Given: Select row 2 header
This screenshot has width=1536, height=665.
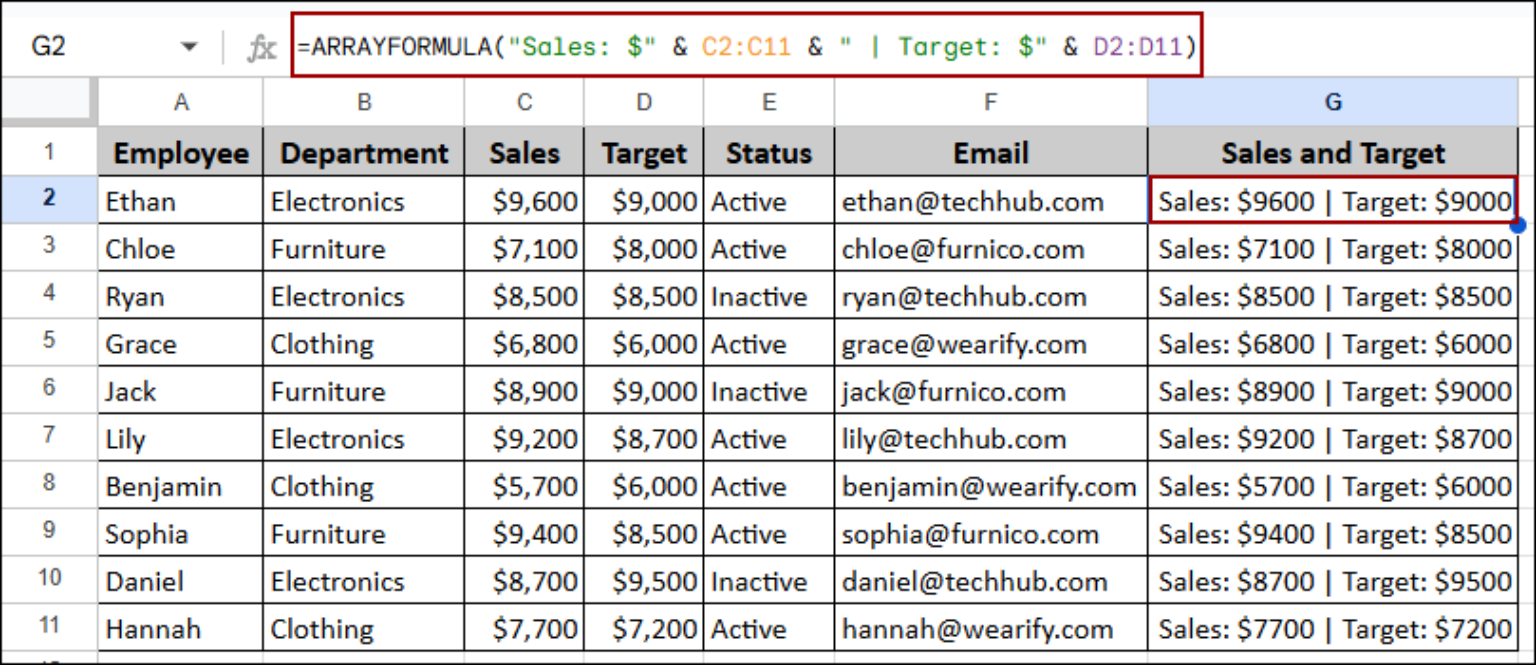Looking at the screenshot, I should coord(49,200).
